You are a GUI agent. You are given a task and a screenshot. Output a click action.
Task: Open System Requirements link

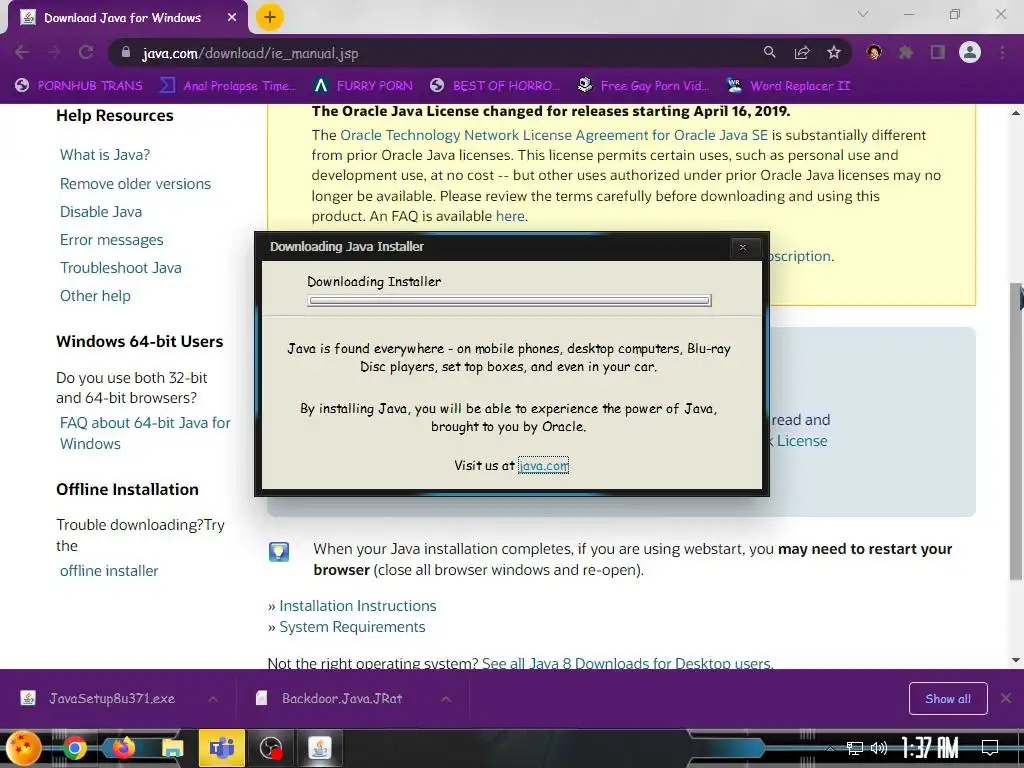[x=352, y=627]
